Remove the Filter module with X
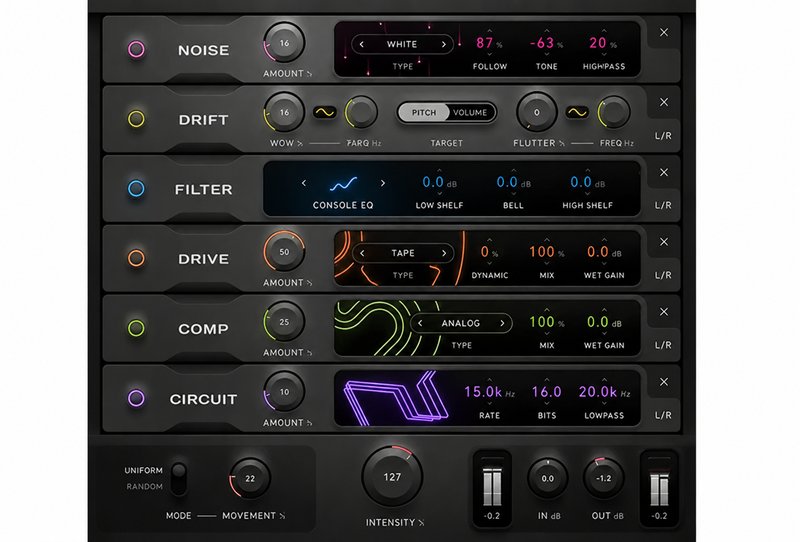This screenshot has height=542, width=800. click(664, 172)
